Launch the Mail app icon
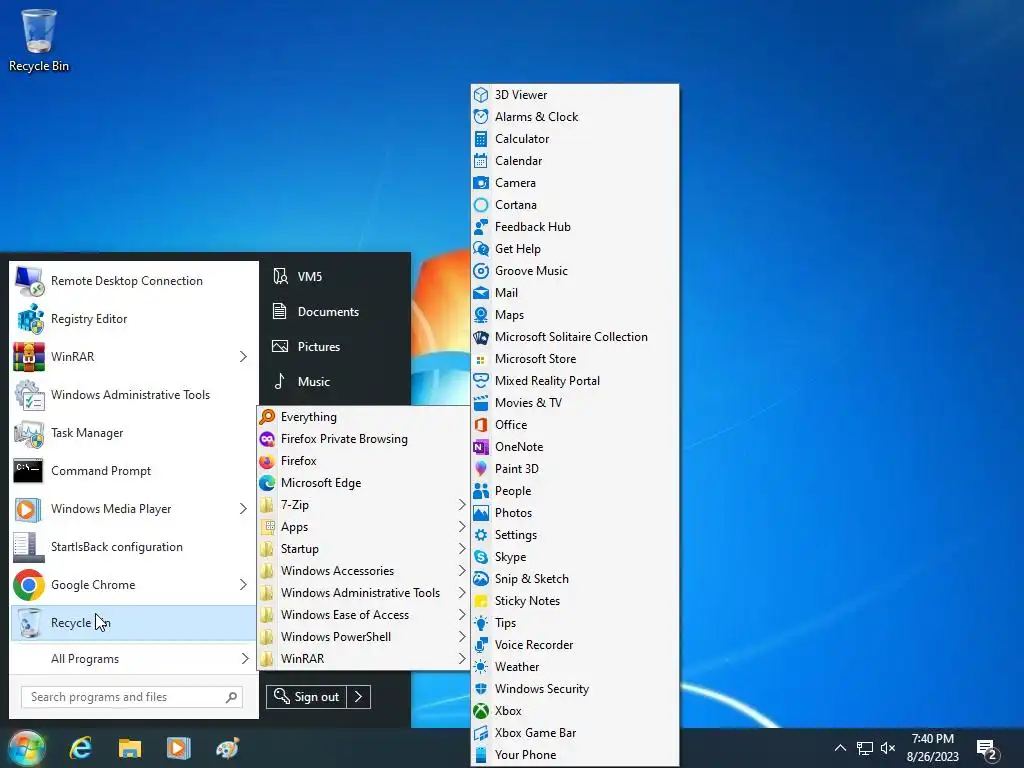 481,293
